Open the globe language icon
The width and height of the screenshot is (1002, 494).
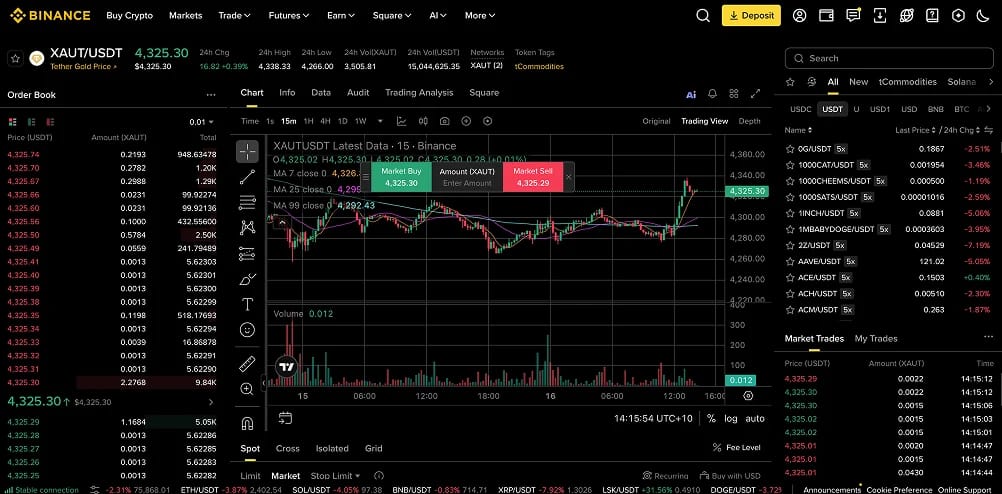coord(906,16)
